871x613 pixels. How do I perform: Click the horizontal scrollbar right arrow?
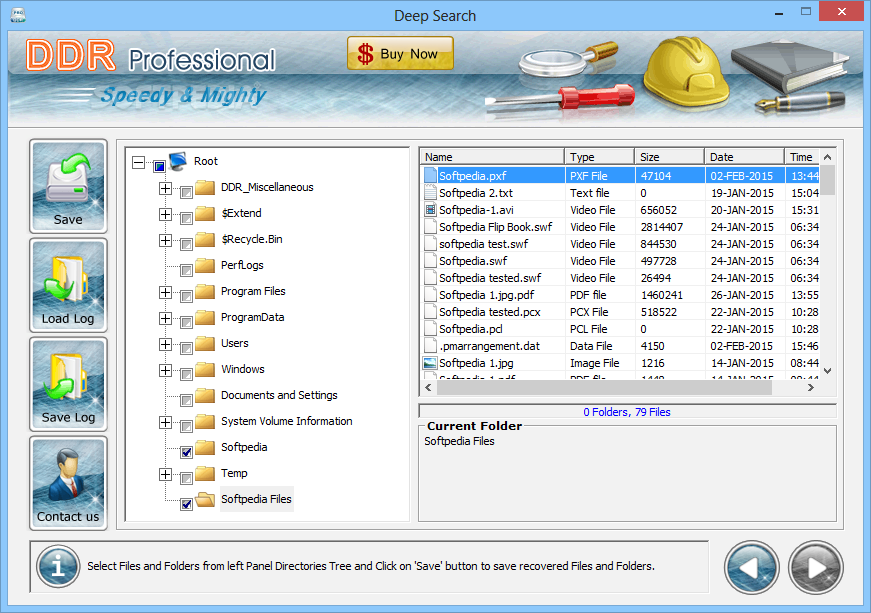[x=810, y=388]
